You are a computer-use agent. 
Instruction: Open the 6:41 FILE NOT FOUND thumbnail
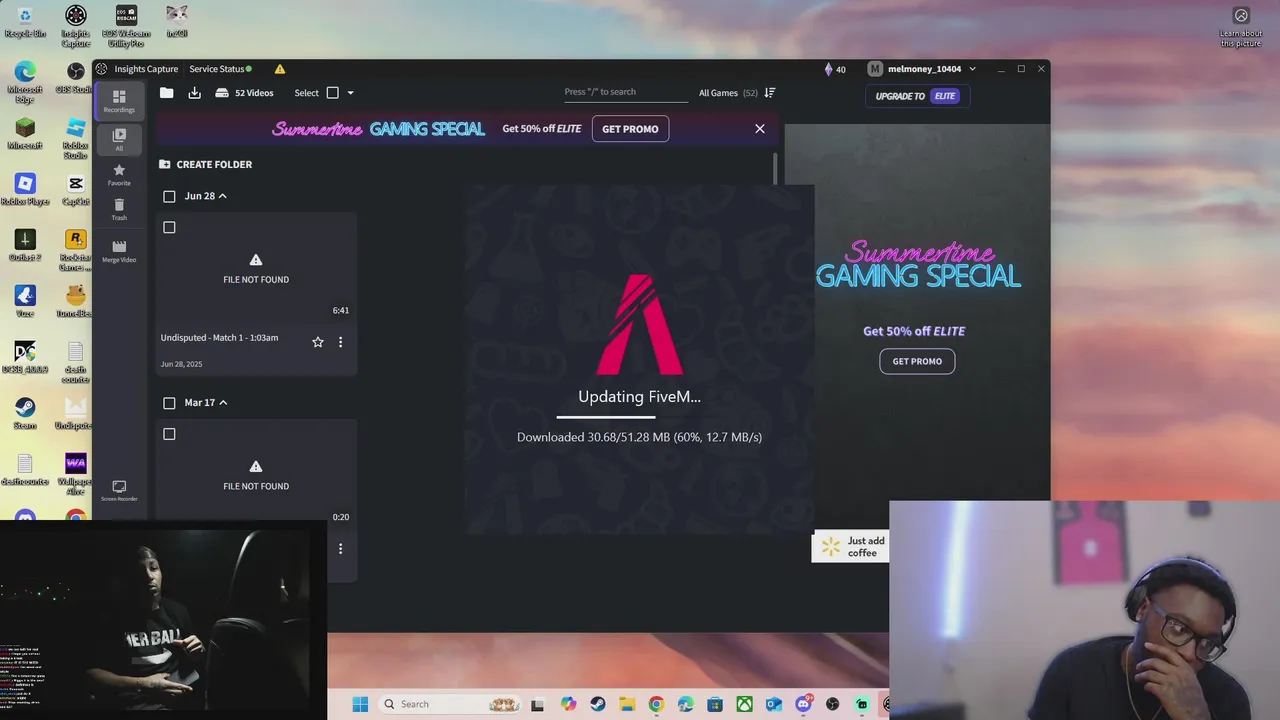tap(256, 268)
